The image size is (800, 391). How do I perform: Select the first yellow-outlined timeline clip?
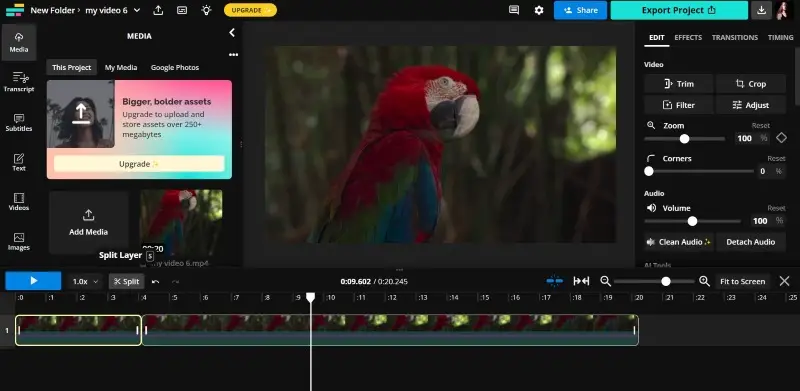[78, 330]
